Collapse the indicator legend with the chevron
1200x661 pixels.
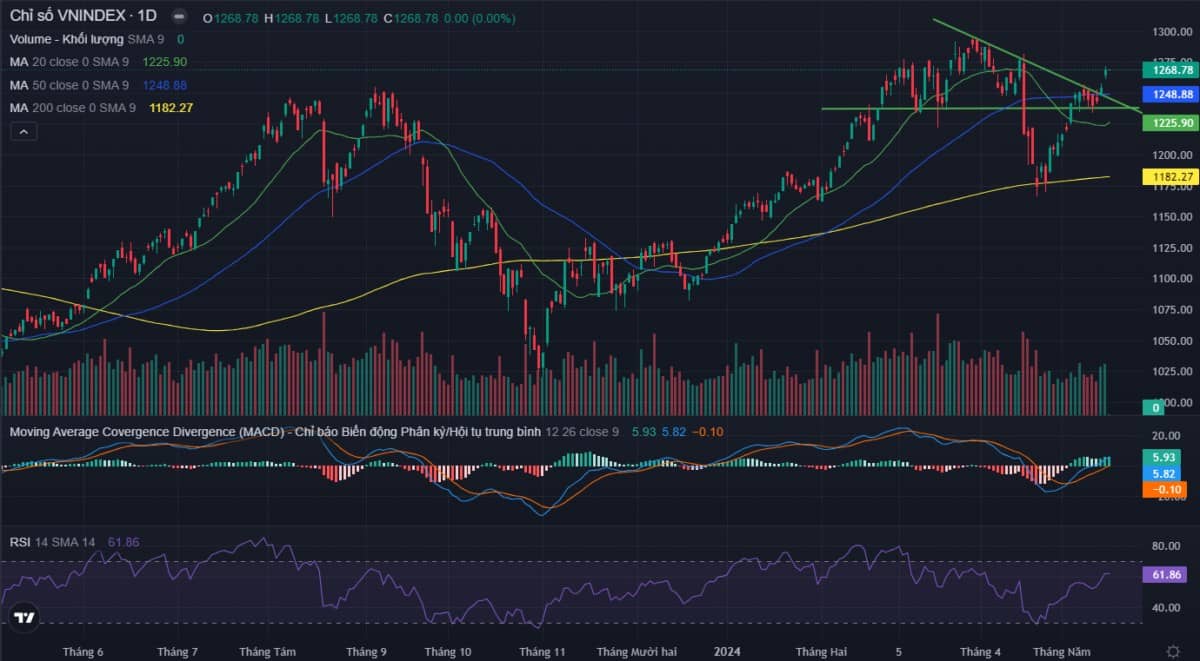coord(23,131)
